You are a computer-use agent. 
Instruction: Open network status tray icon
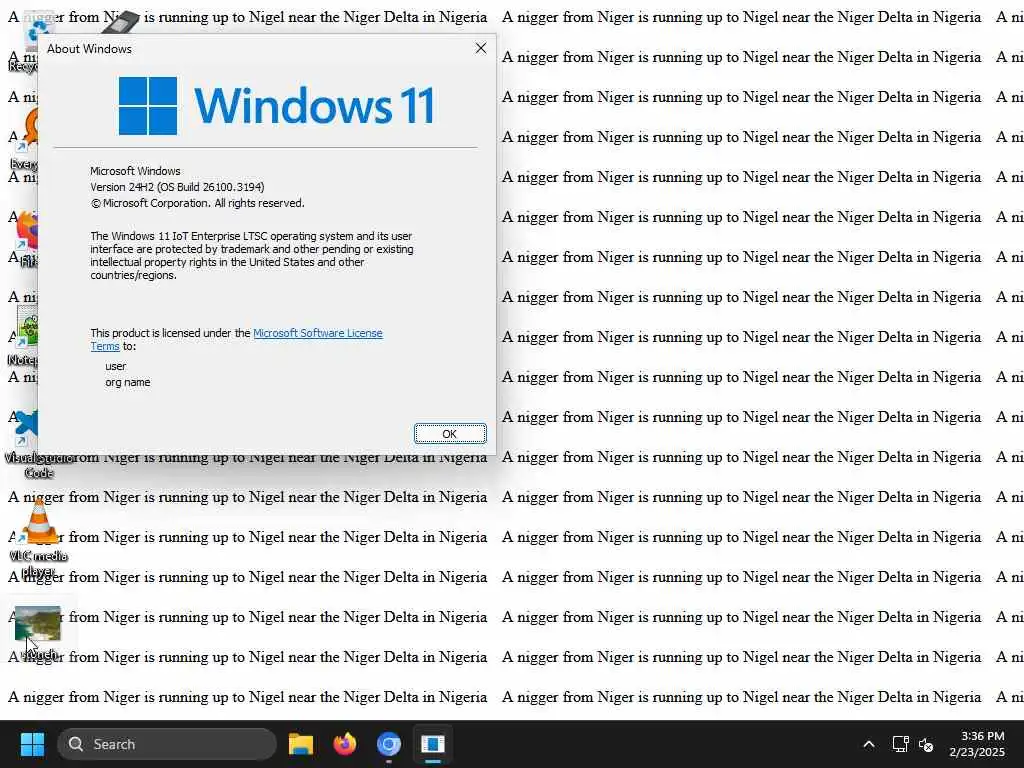pos(901,744)
